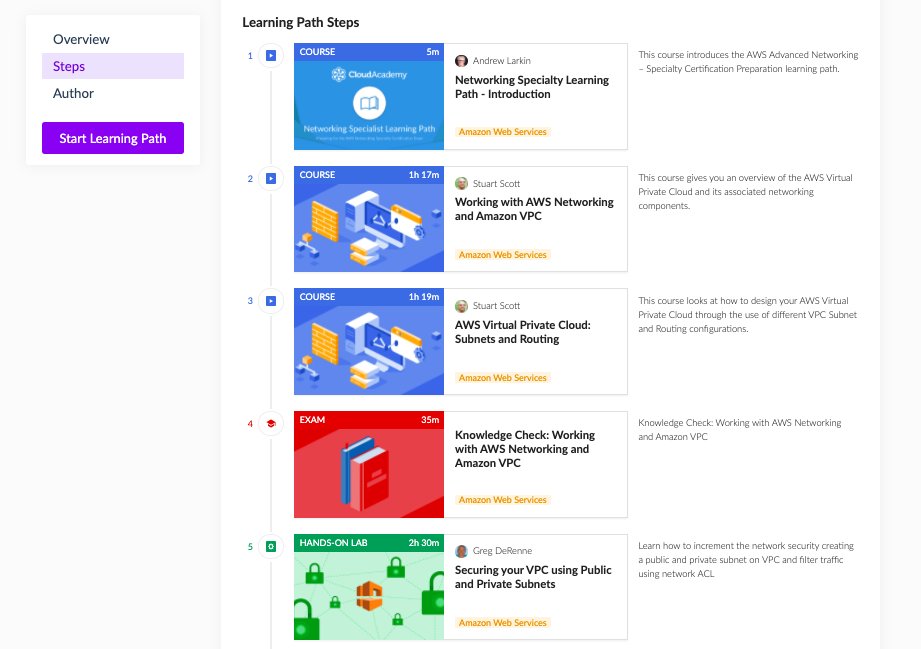
Task: Click the Knowledge Check description text
Action: point(740,430)
